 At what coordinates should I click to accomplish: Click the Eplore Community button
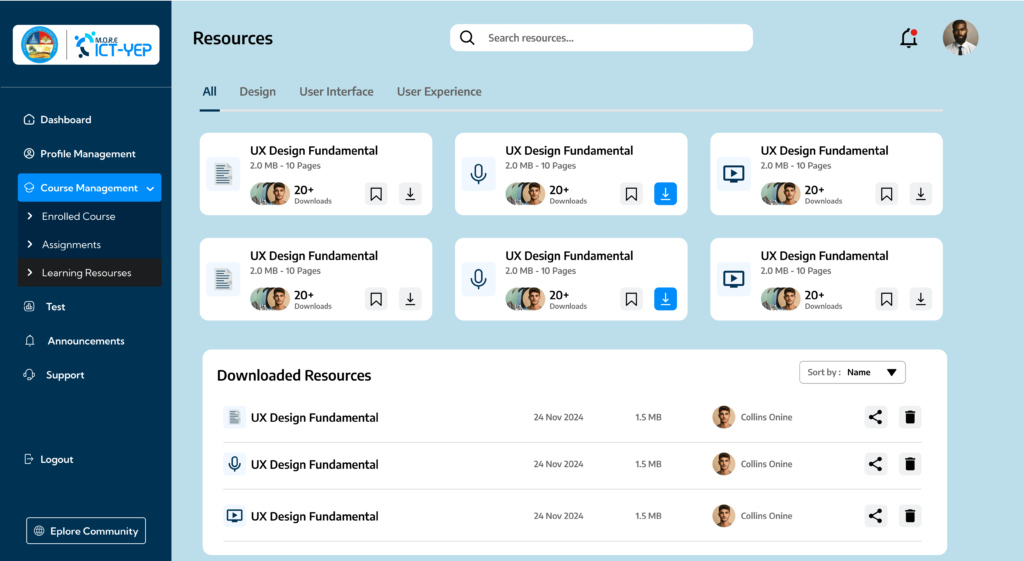[86, 531]
